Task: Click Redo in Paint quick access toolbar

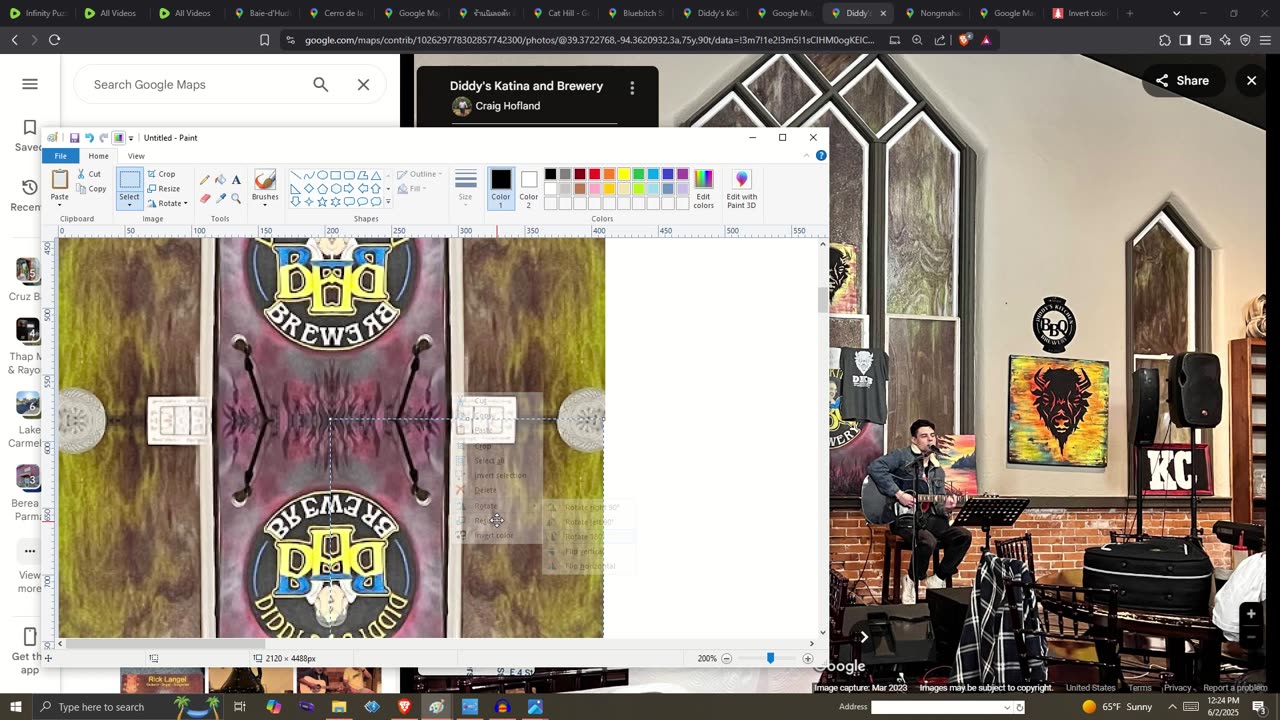Action: pyautogui.click(x=103, y=138)
